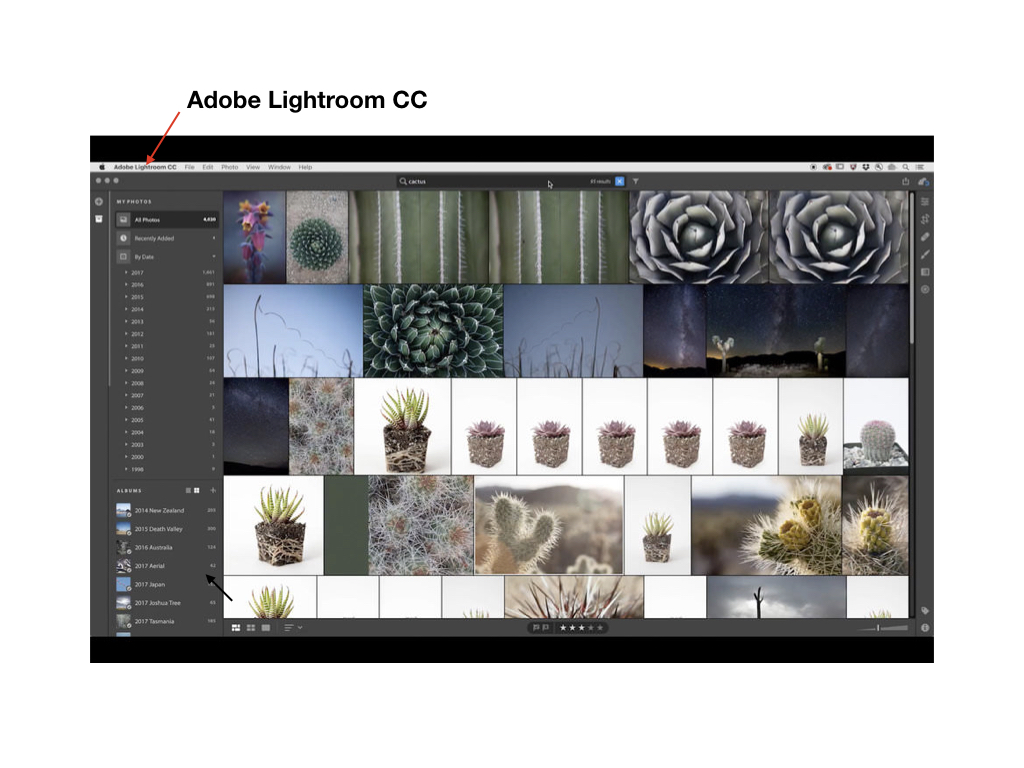Click the photo grid vertical scrollbar
This screenshot has width=1024, height=768.
tap(912, 268)
